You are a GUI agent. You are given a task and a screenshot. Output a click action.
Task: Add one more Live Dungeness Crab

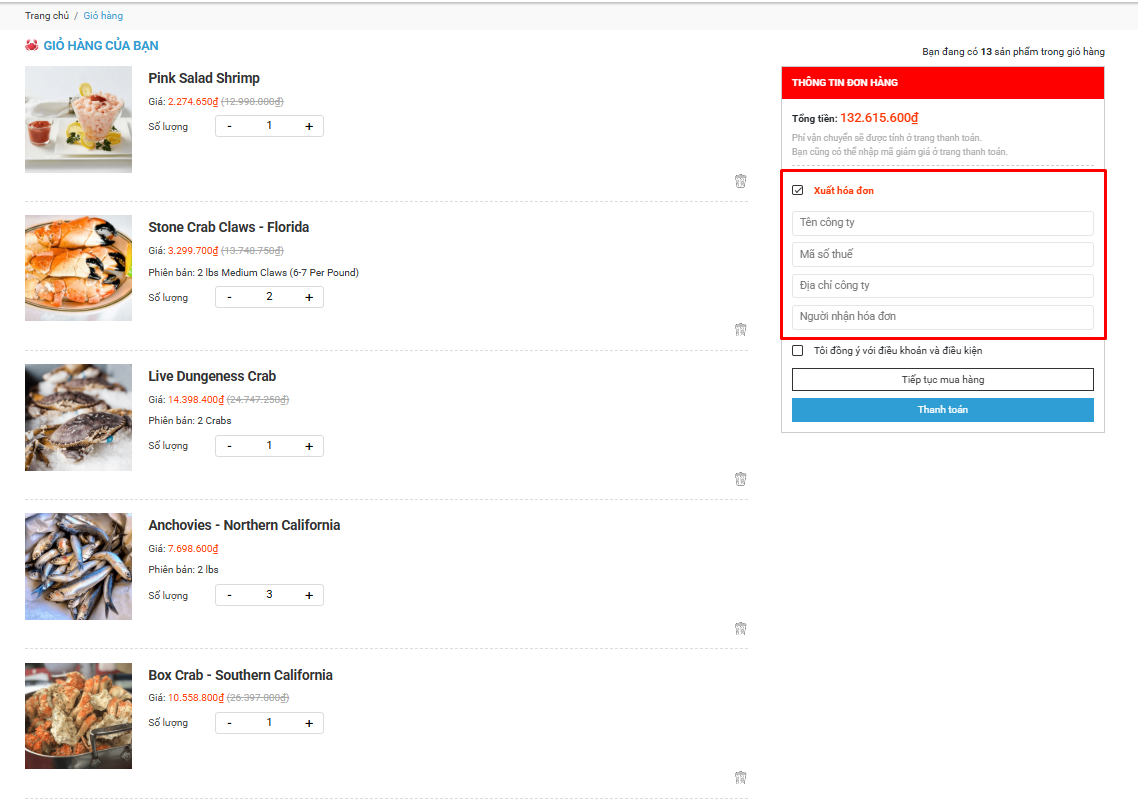pos(309,446)
